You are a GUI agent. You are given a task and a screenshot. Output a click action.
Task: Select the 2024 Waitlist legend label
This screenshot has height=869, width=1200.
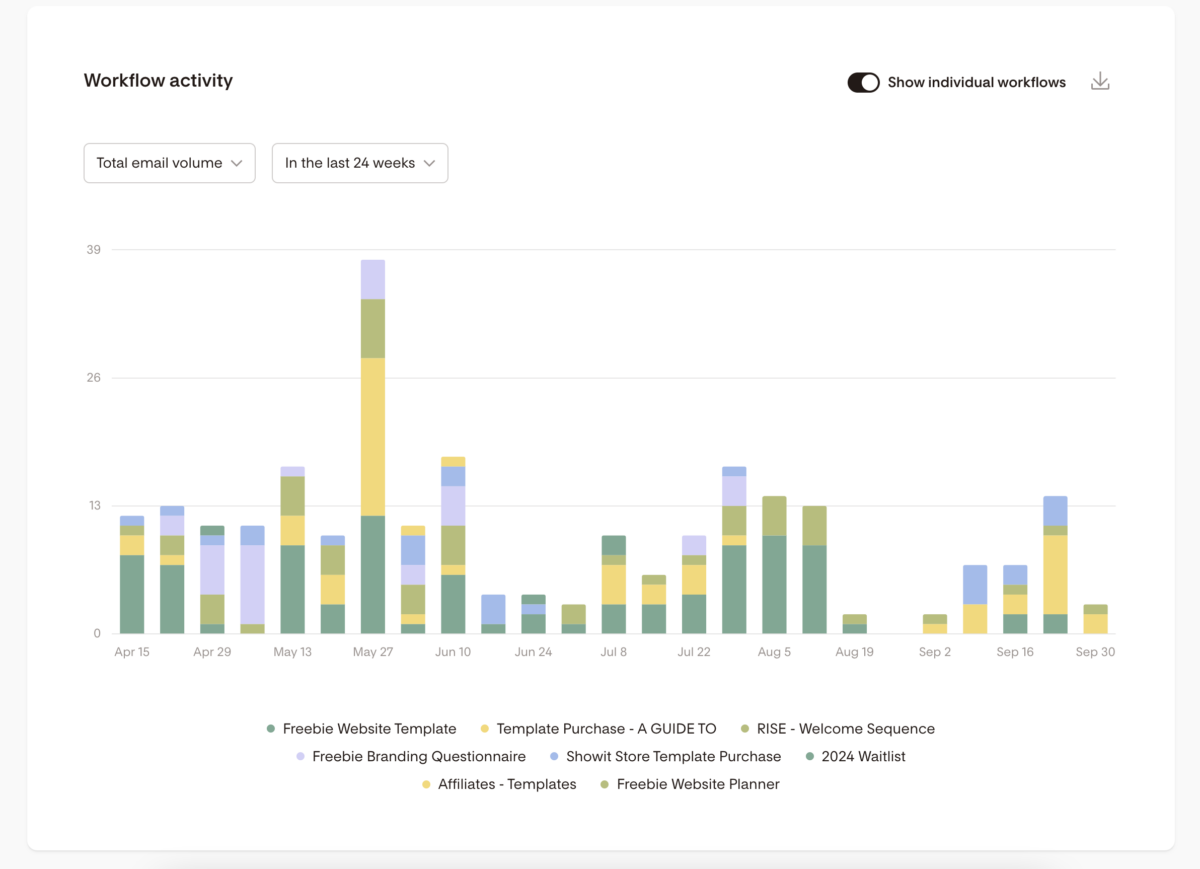[862, 757]
